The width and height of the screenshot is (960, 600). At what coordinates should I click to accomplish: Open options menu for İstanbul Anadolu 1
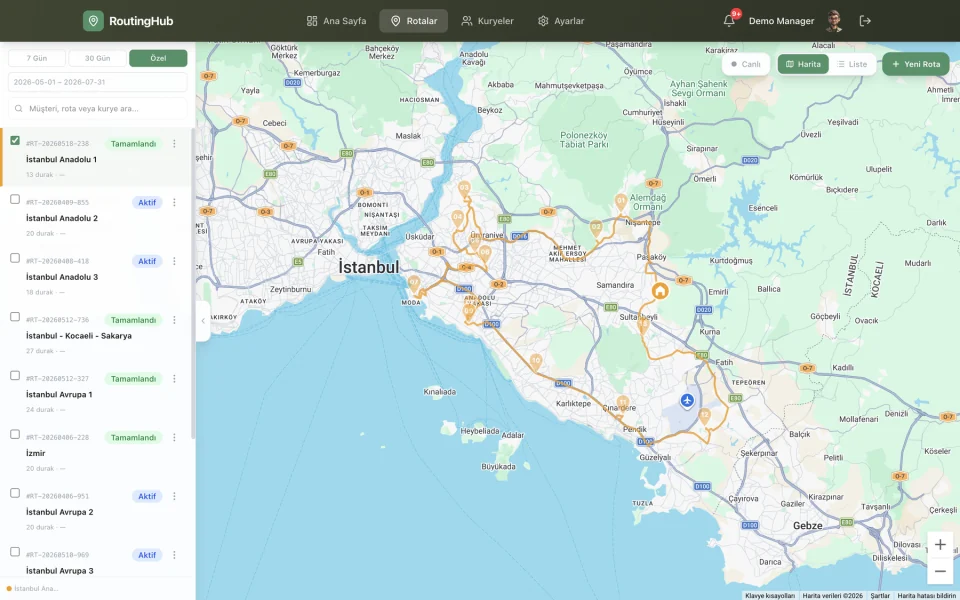click(174, 144)
